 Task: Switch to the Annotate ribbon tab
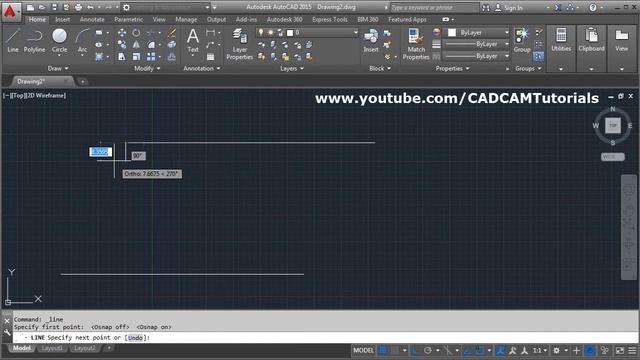[x=92, y=19]
